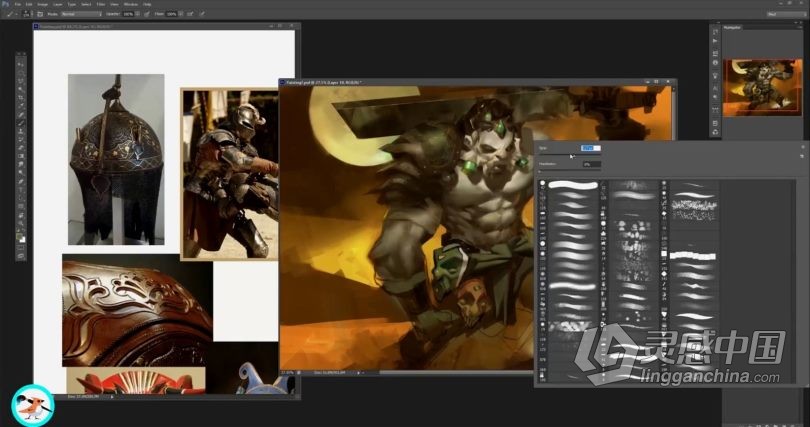The width and height of the screenshot is (810, 427).
Task: Create new brush preset from this brush
Action: (803, 156)
